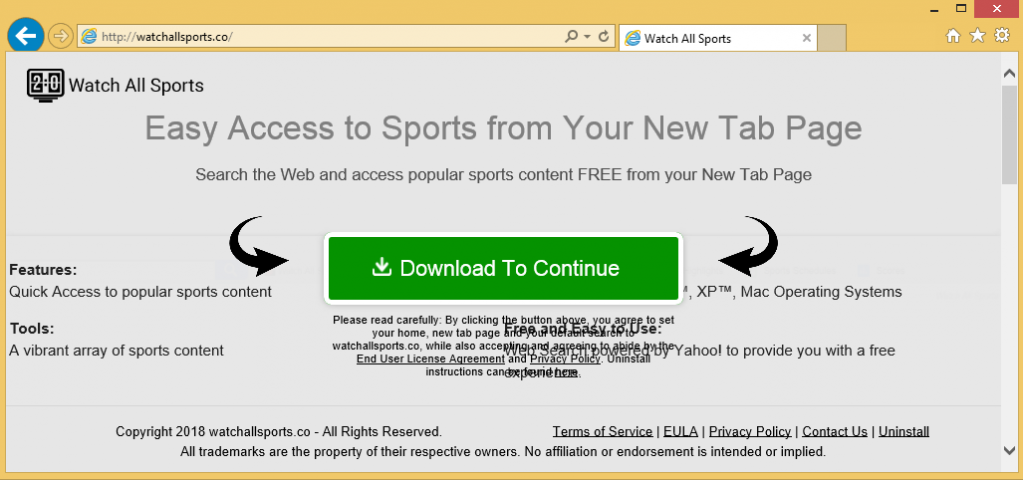Open the Uninstall footer link

[904, 432]
